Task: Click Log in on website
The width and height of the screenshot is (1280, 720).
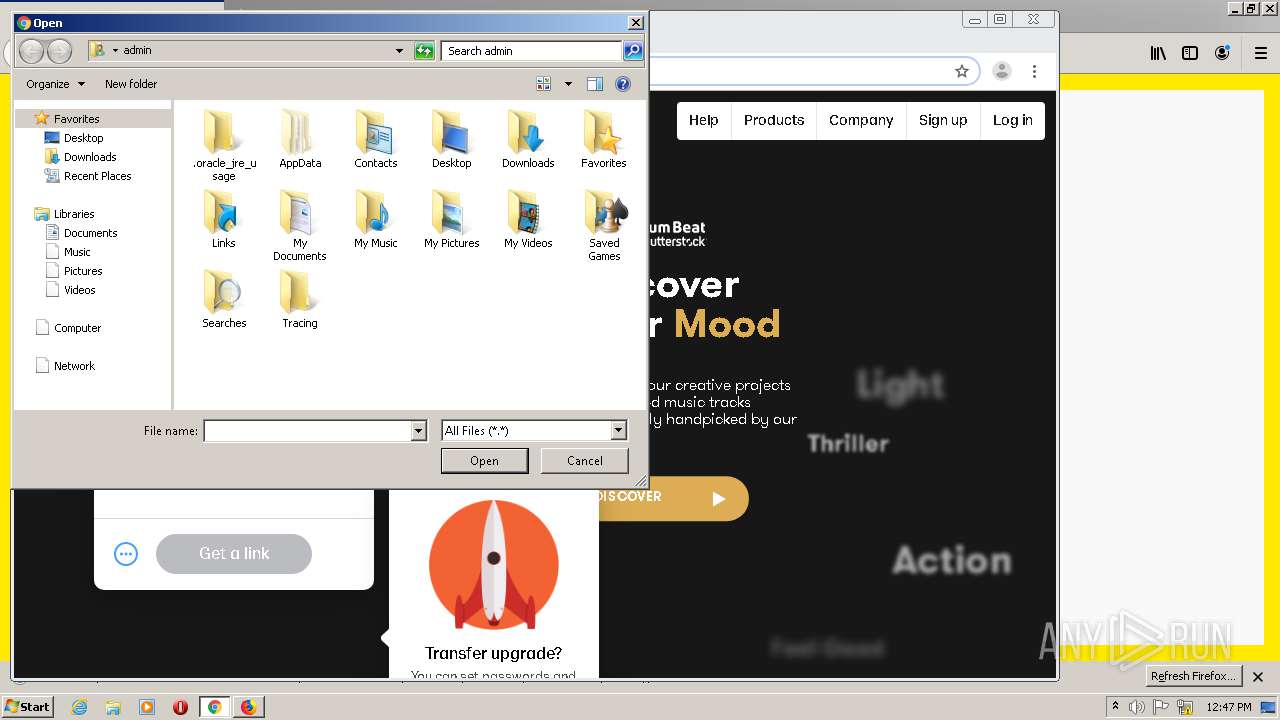Action: coord(1012,120)
